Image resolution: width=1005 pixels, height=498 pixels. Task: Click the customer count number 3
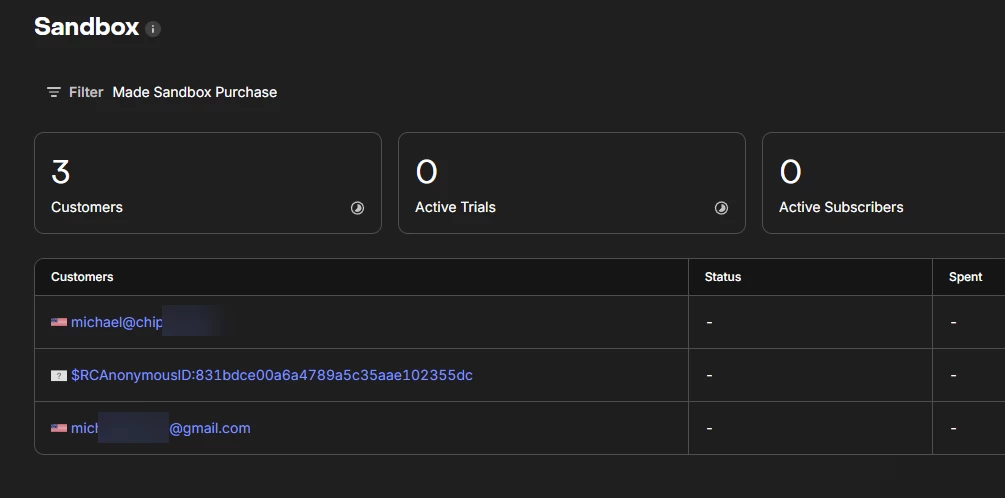[60, 172]
